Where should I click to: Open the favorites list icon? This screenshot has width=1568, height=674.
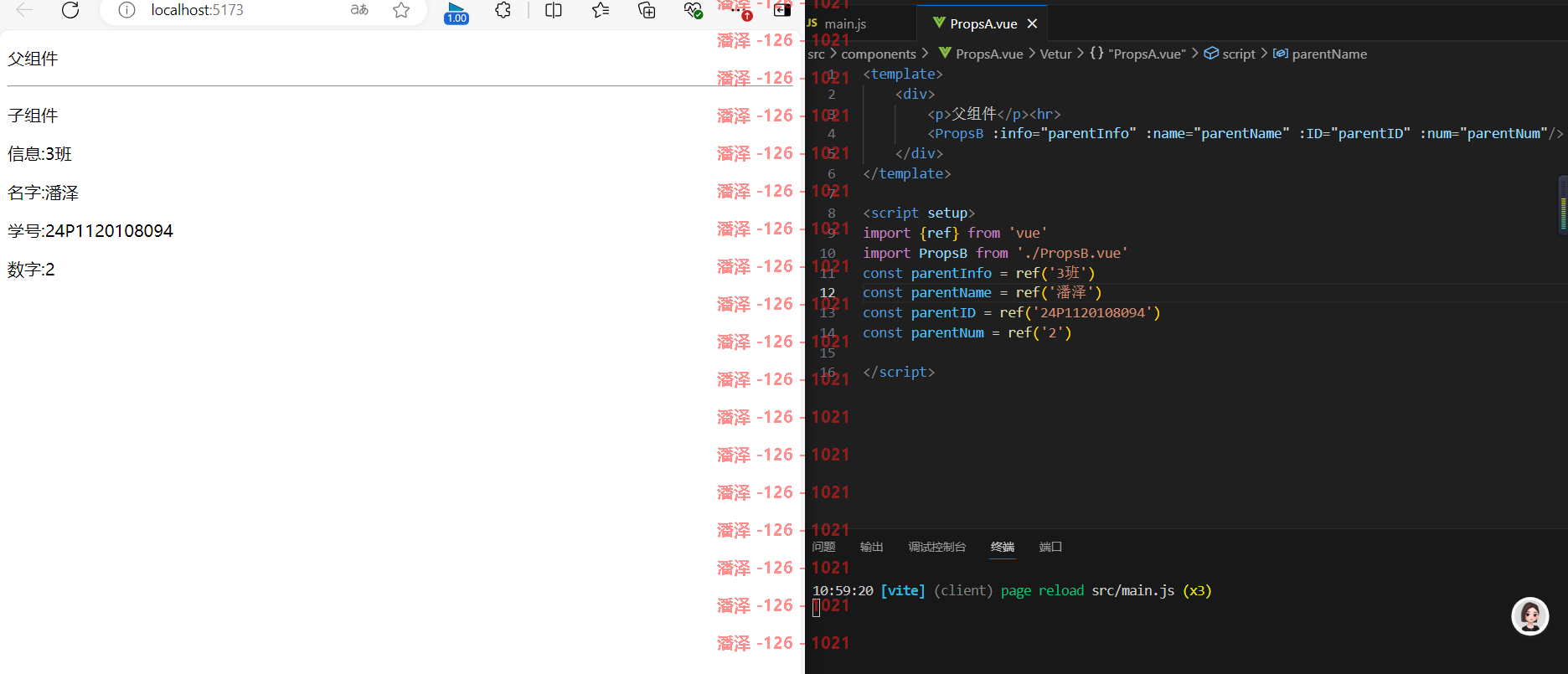[601, 10]
